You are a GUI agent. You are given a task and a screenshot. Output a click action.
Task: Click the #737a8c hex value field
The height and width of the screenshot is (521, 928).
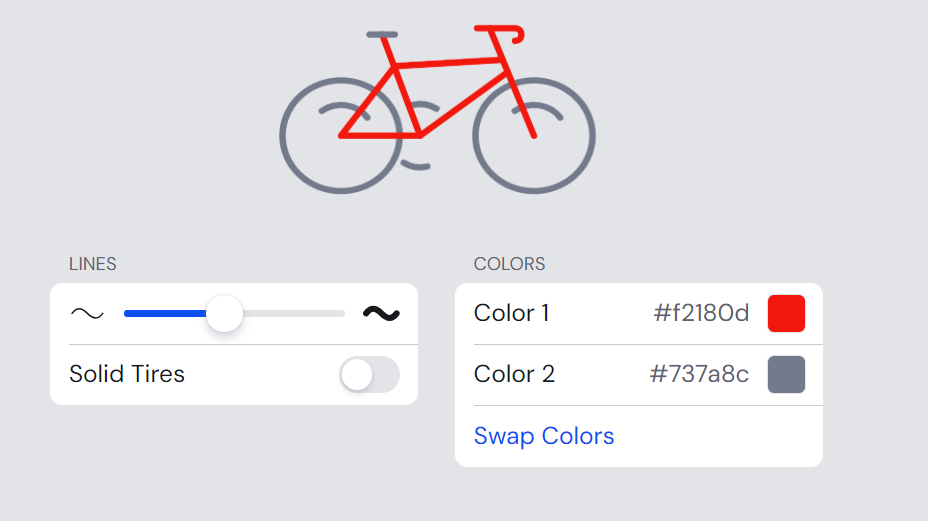pos(700,374)
